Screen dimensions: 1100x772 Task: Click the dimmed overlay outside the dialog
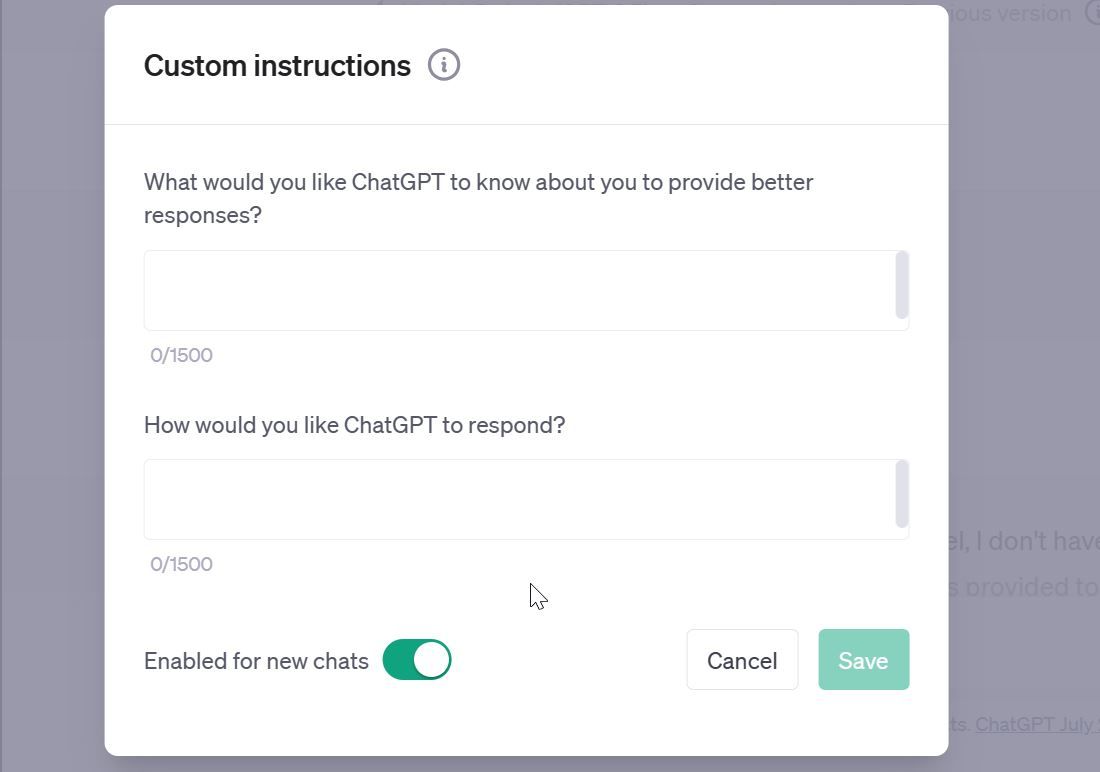point(50,400)
